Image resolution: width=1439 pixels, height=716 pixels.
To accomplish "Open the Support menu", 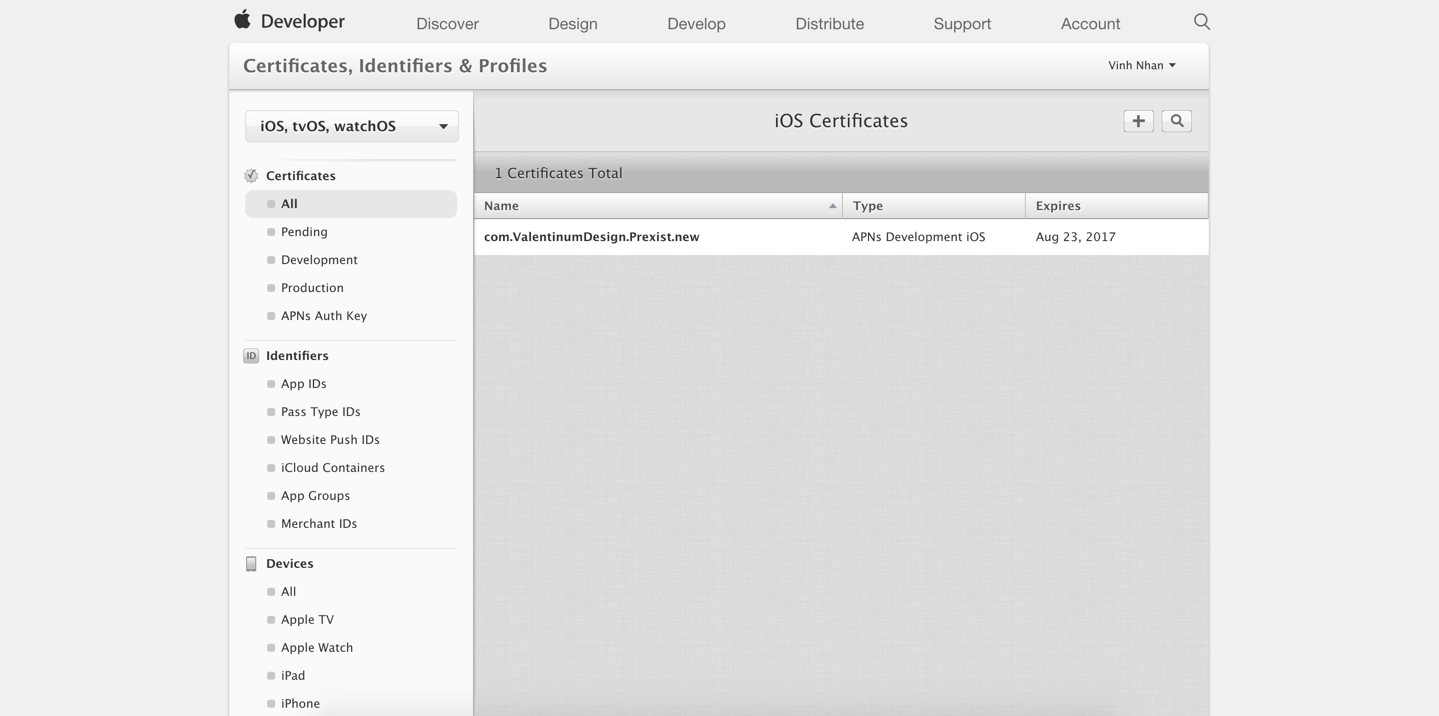I will click(962, 23).
